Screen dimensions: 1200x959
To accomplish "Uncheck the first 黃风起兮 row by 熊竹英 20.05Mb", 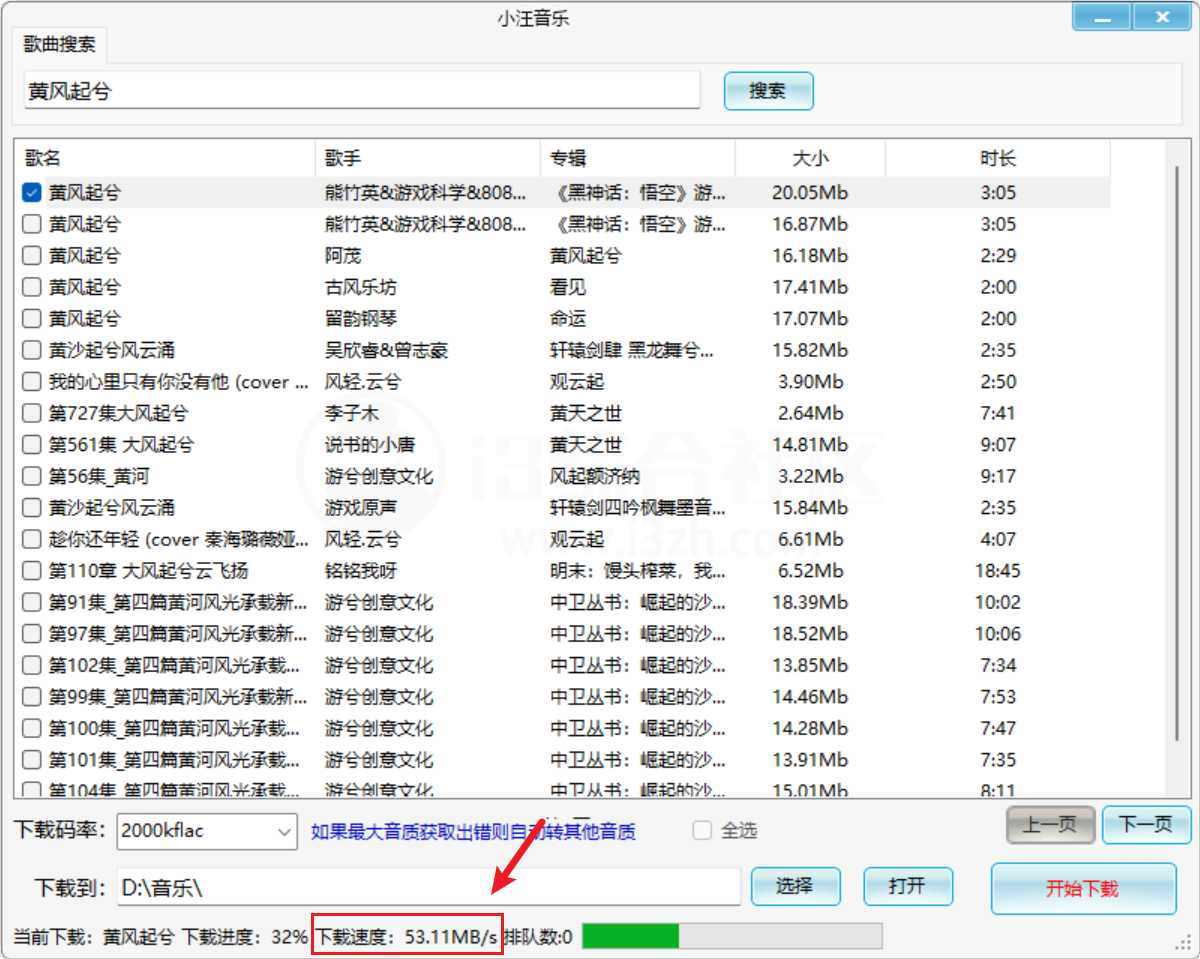I will (32, 193).
